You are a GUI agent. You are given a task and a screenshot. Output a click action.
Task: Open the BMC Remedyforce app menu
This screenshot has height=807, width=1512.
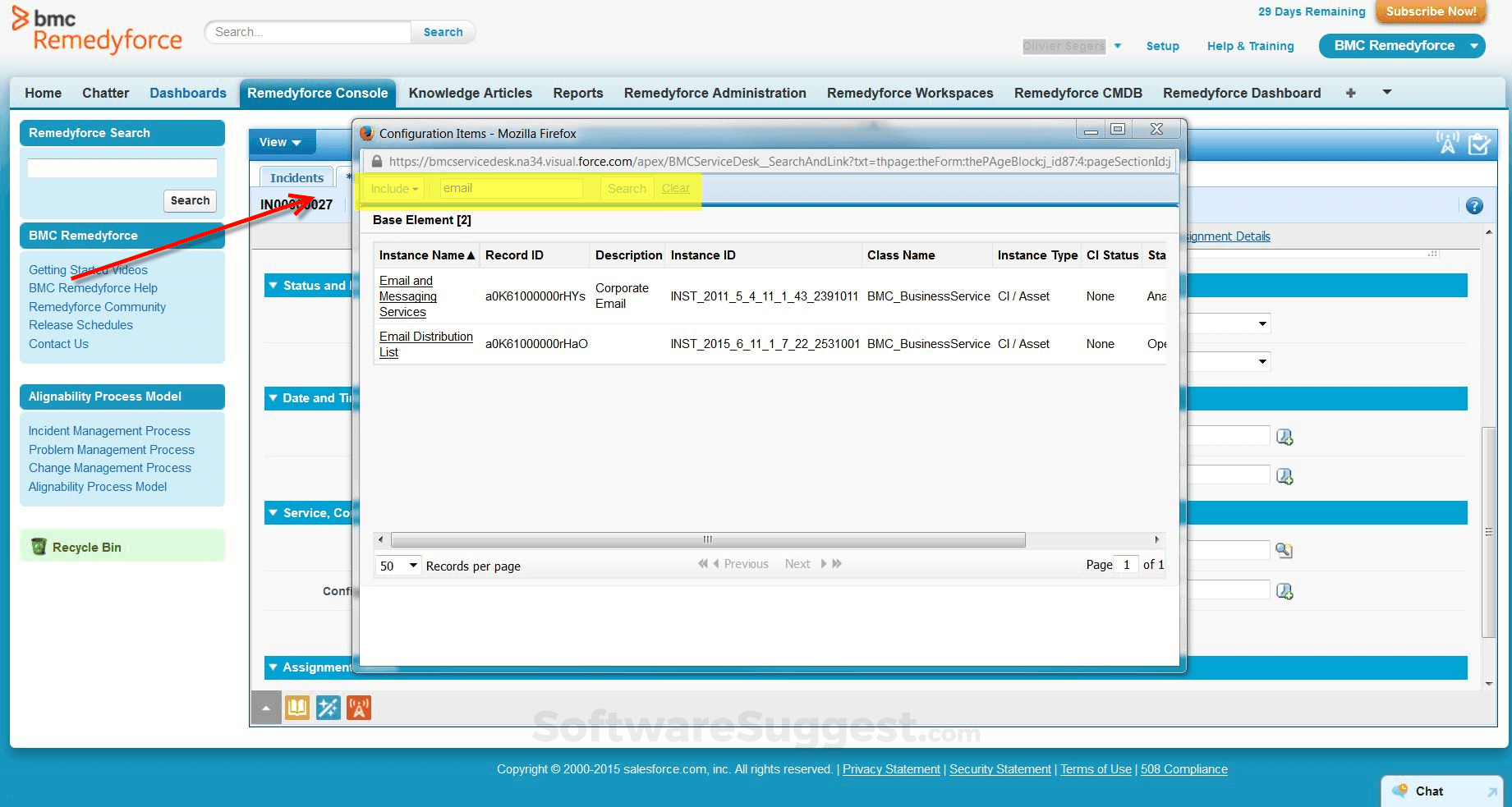[1402, 46]
